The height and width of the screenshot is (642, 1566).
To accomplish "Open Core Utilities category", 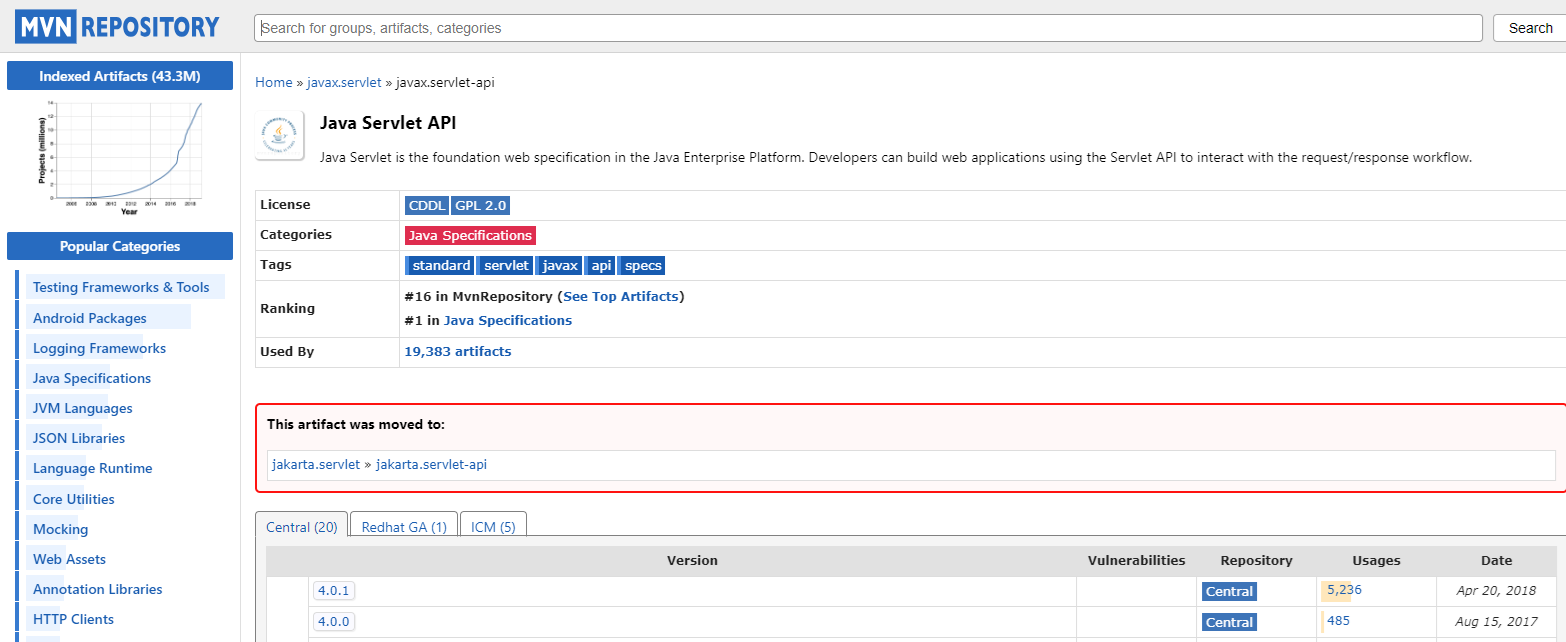I will [73, 499].
